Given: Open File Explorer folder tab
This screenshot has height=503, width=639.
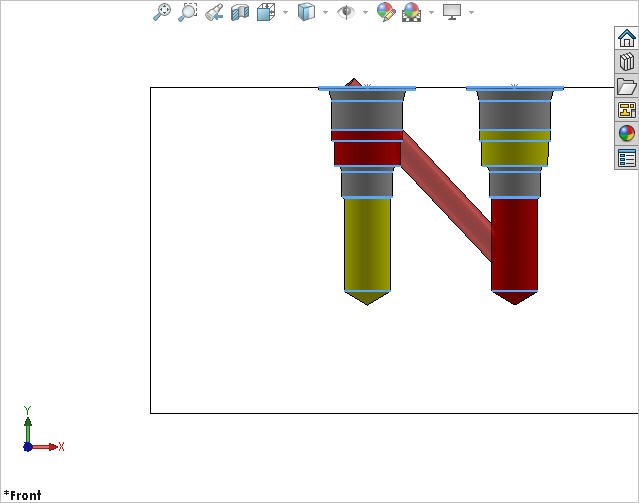Looking at the screenshot, I should [626, 86].
